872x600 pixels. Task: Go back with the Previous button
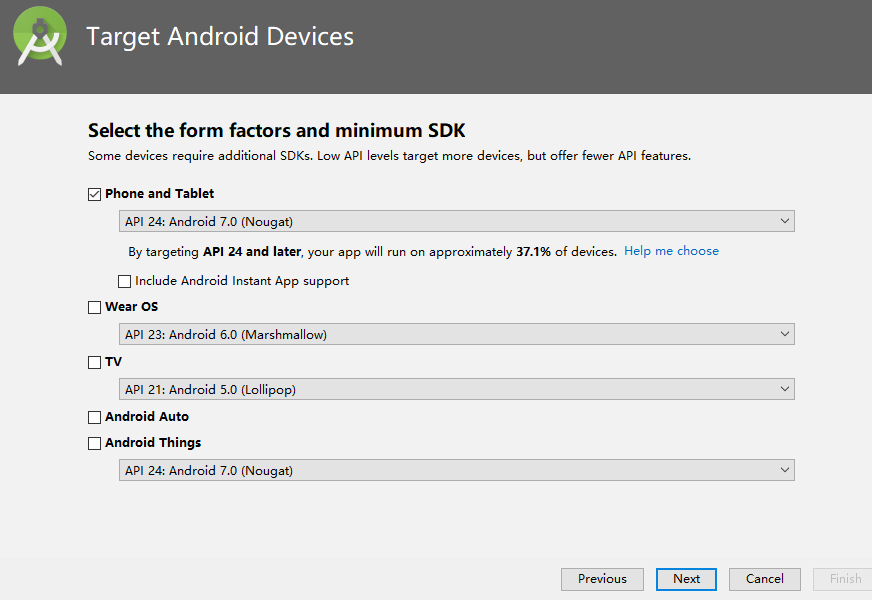click(x=602, y=579)
